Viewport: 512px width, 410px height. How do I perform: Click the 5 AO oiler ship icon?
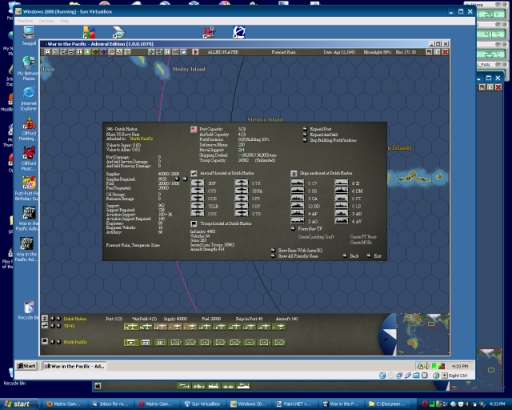tap(297, 221)
